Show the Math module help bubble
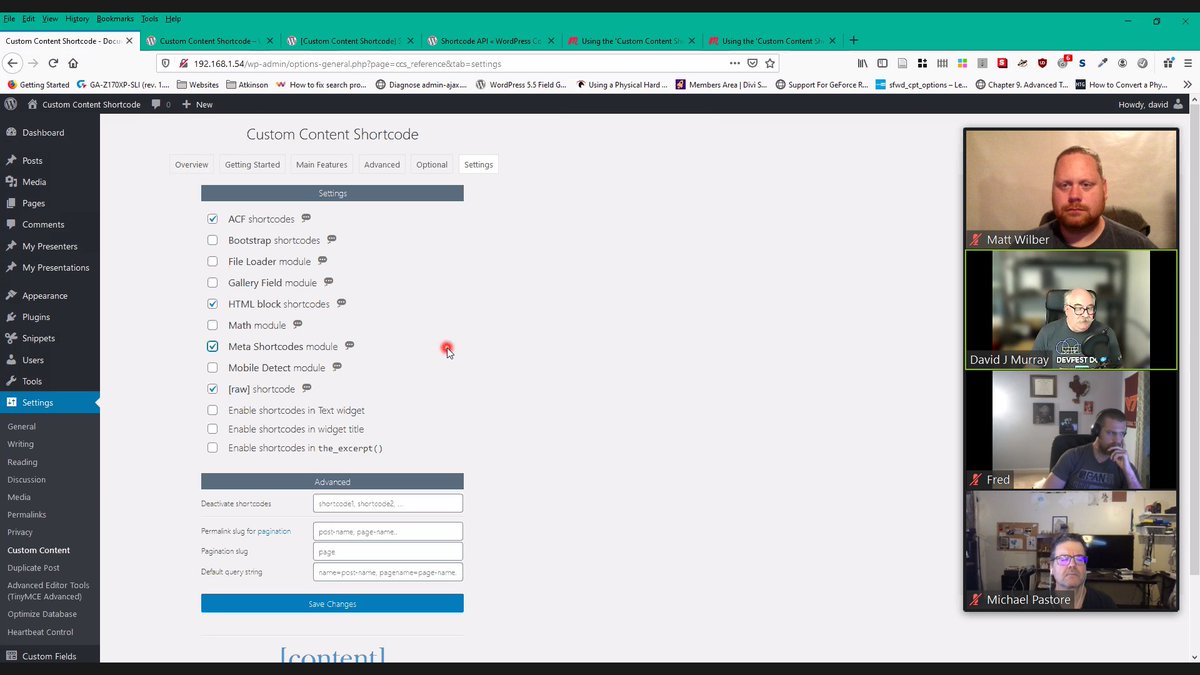The height and width of the screenshot is (675, 1200). point(297,324)
